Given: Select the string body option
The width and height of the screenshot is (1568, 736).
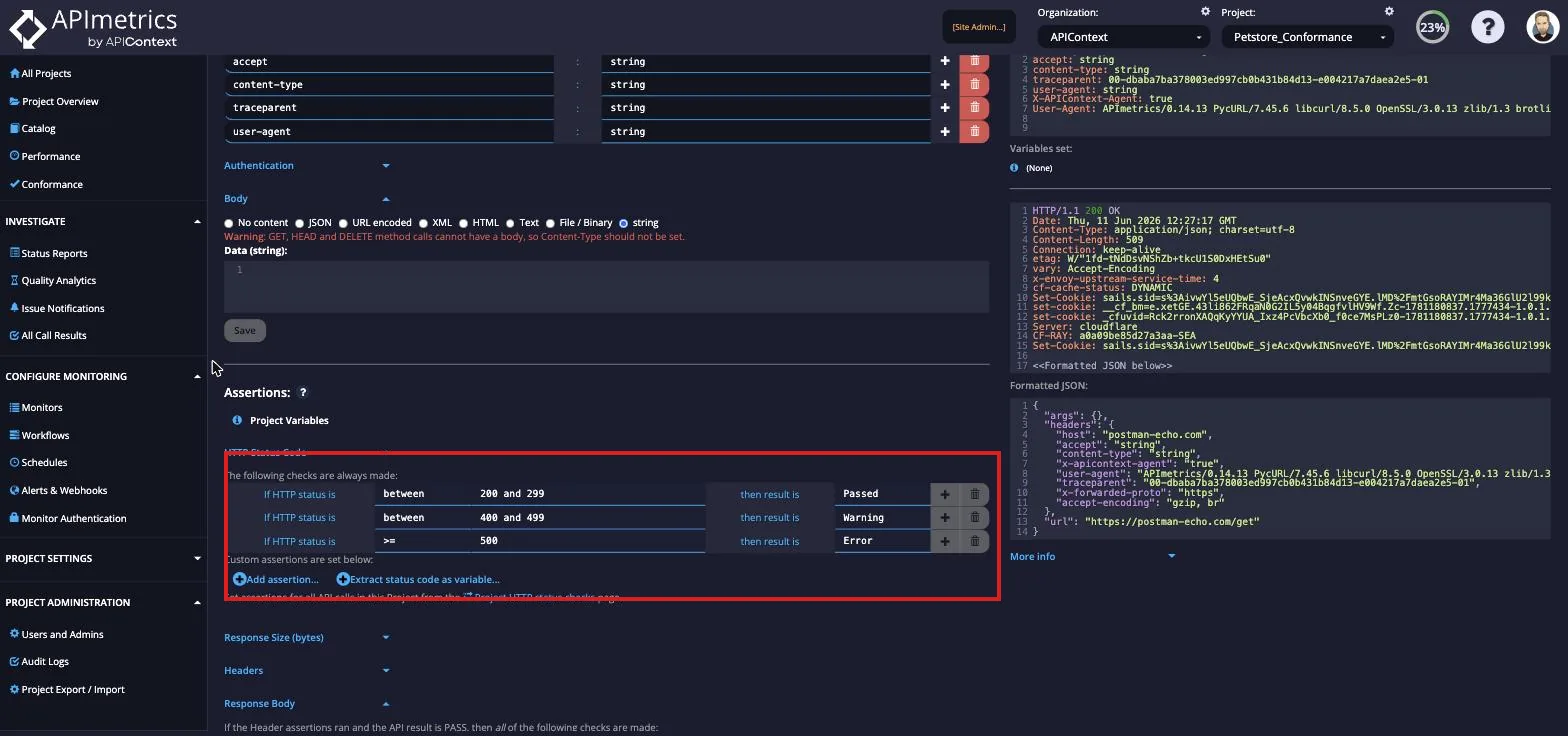Looking at the screenshot, I should [624, 223].
